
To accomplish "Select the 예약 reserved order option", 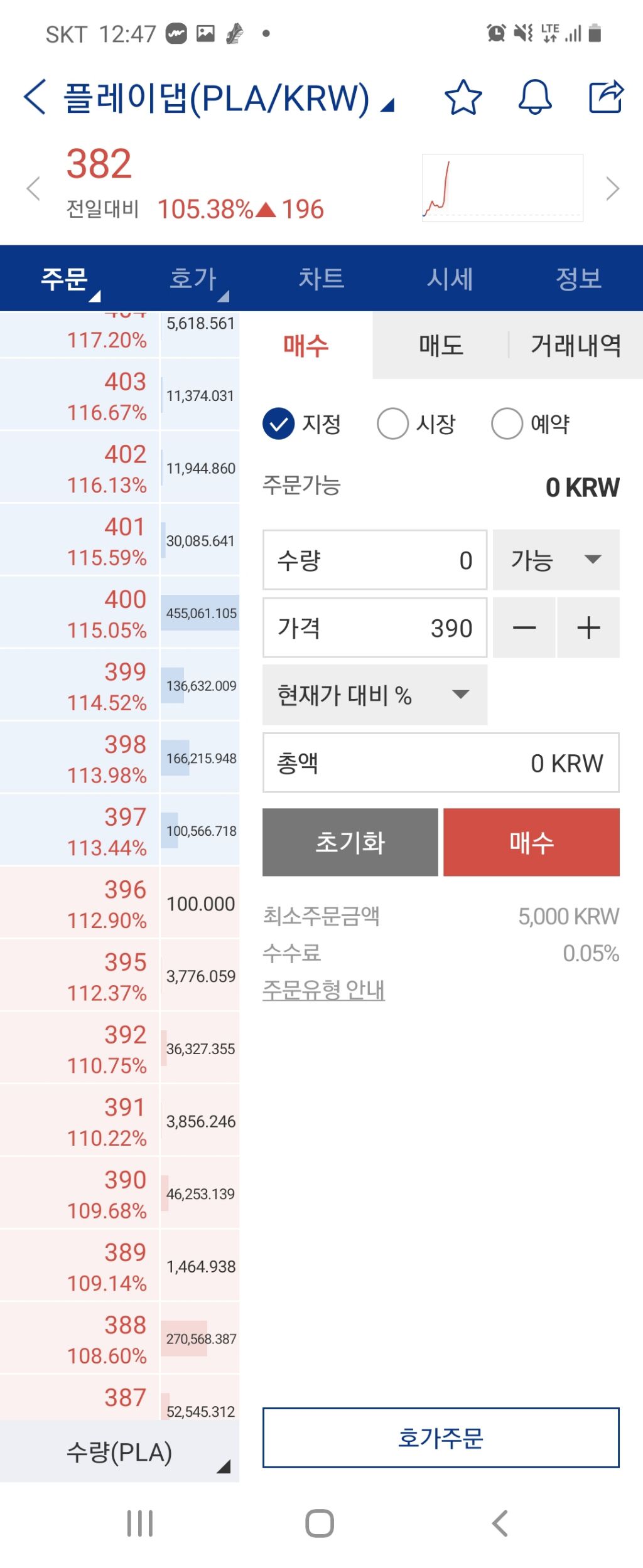I will tap(531, 424).
